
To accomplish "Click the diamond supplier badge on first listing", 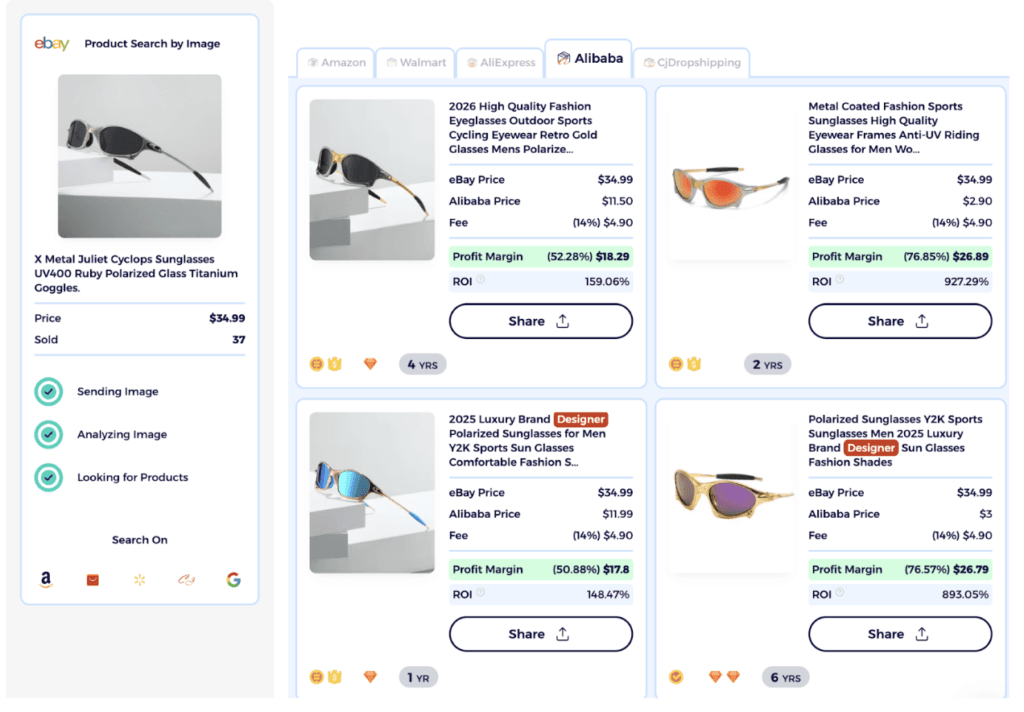I will [370, 364].
